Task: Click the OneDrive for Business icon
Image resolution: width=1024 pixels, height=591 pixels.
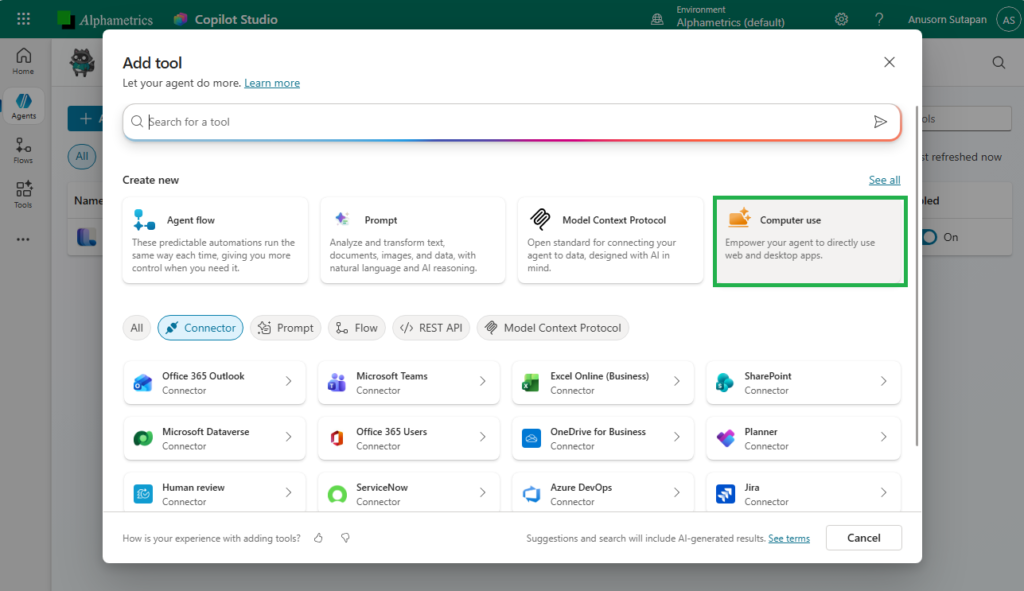Action: [531, 438]
